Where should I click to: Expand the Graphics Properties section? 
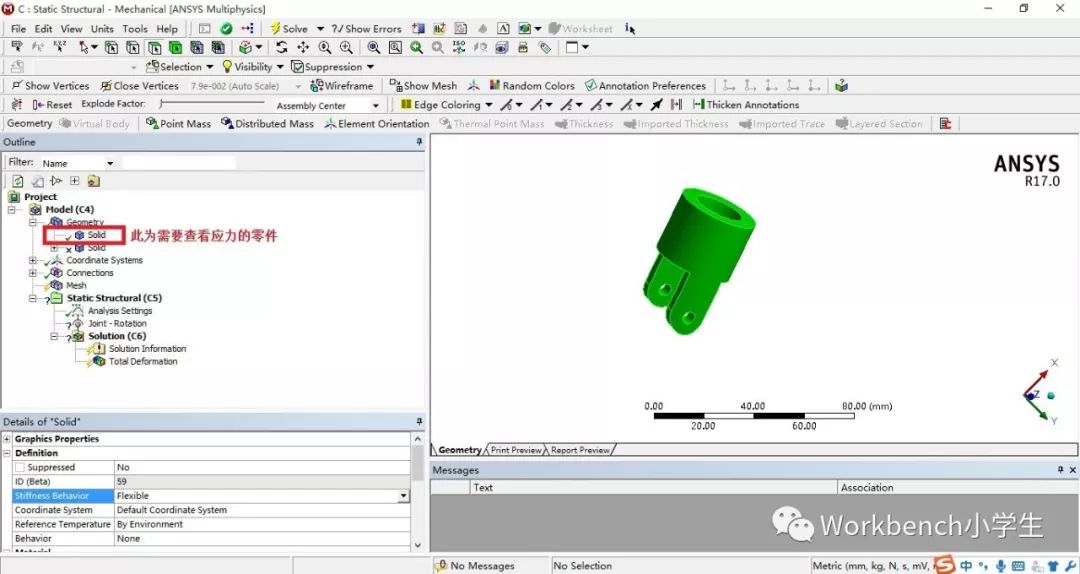pyautogui.click(x=7, y=439)
